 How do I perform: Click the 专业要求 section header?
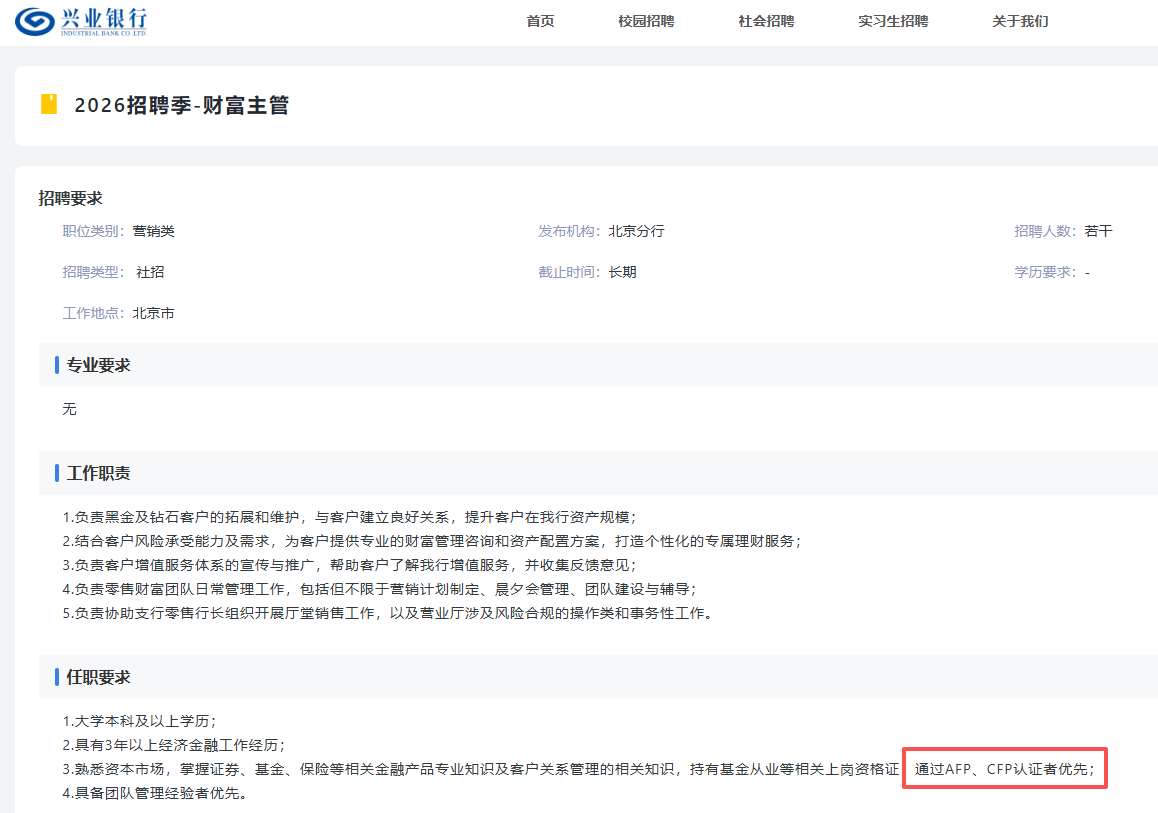(x=98, y=365)
